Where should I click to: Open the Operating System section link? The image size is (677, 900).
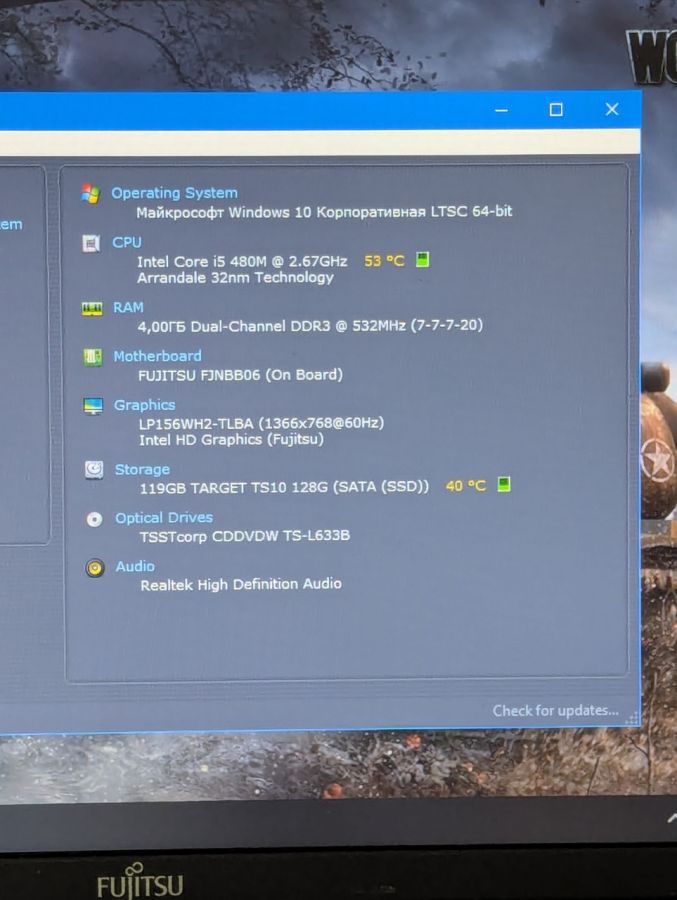(x=175, y=193)
